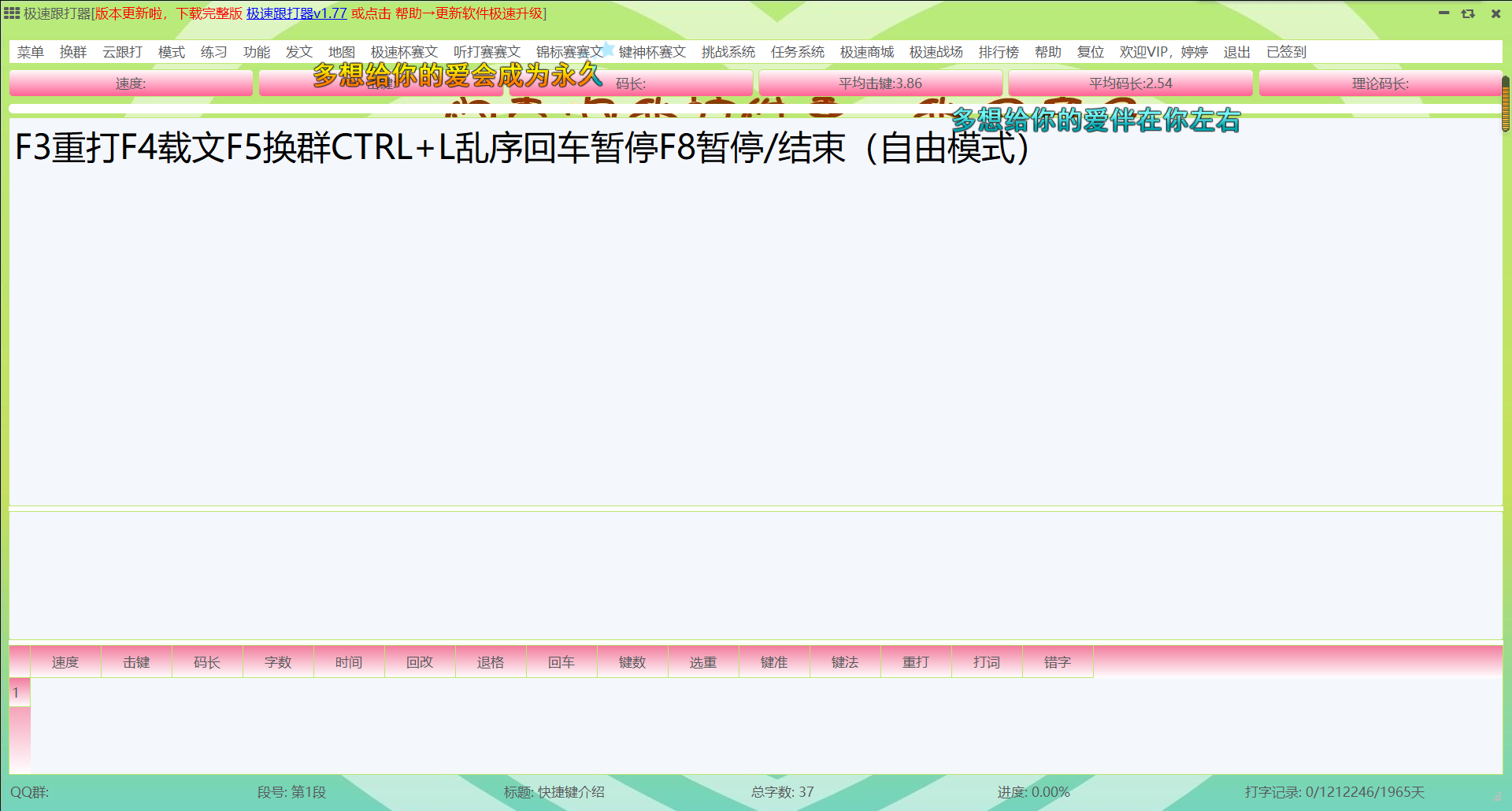Click the 键法 column header

point(845,662)
